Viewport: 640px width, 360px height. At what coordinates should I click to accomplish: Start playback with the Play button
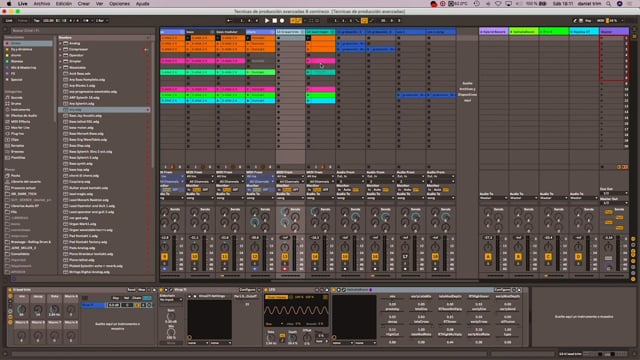(267, 20)
